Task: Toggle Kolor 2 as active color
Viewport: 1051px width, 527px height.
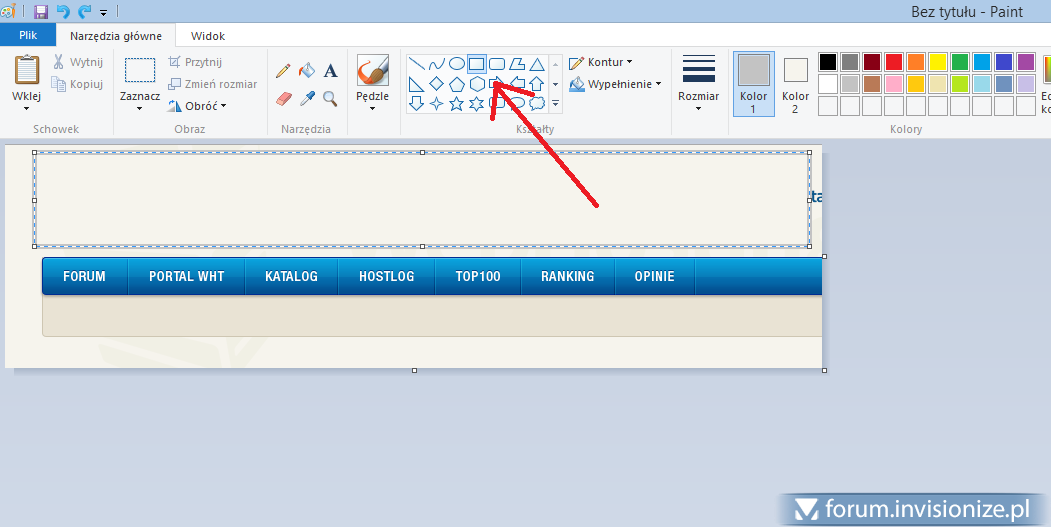Action: [x=795, y=83]
